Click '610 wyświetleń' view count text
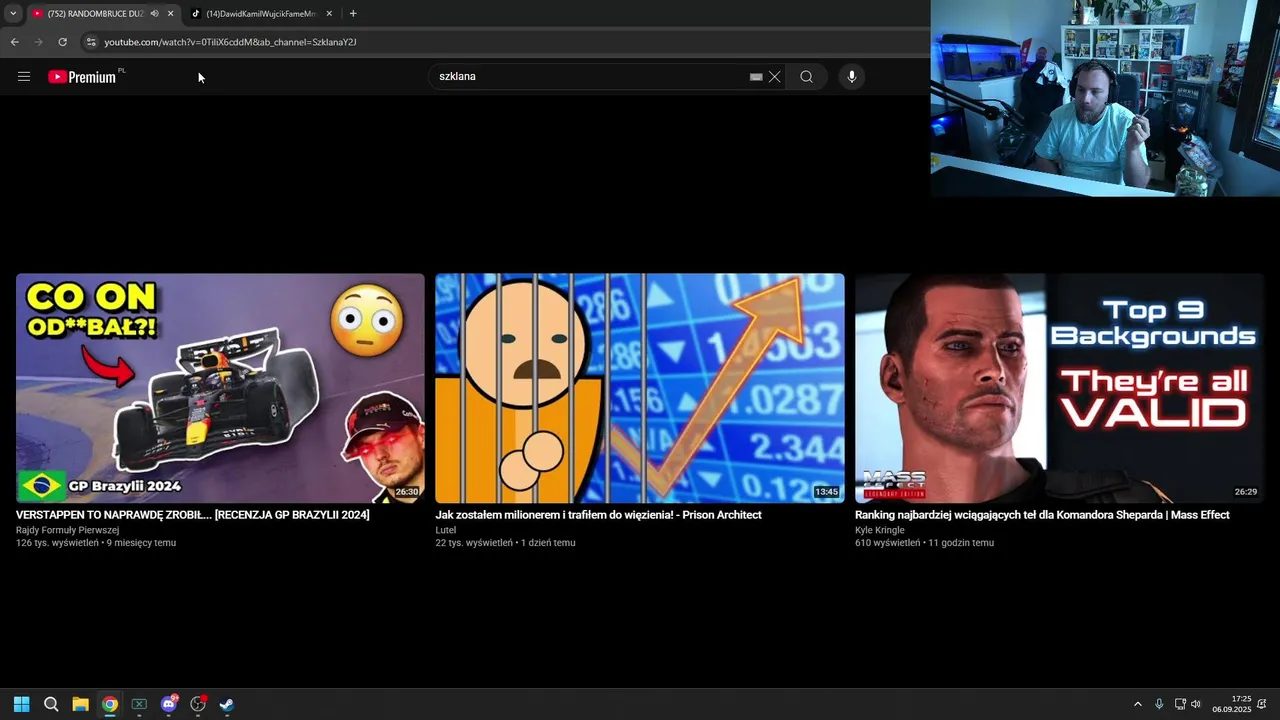The height and width of the screenshot is (720, 1280). coord(887,543)
